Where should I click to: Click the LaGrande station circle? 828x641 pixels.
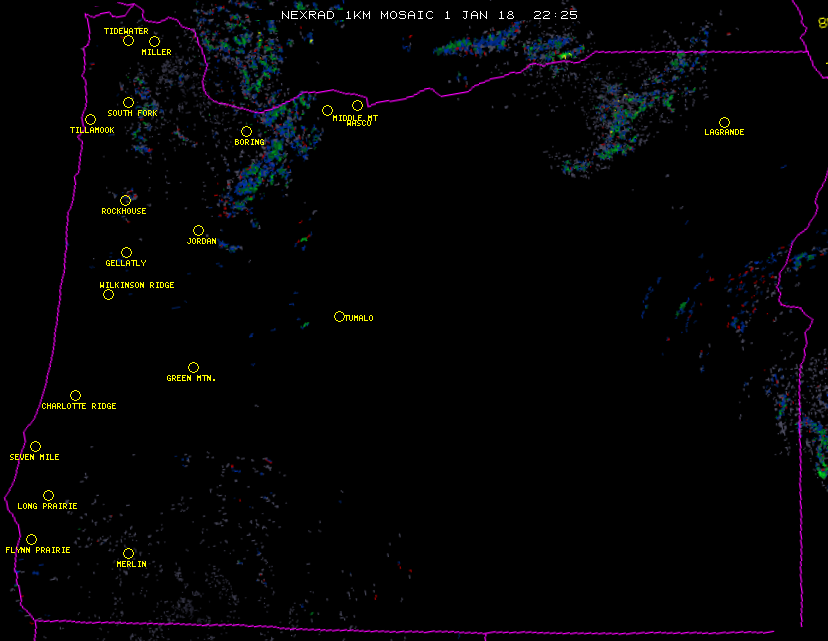click(x=724, y=122)
